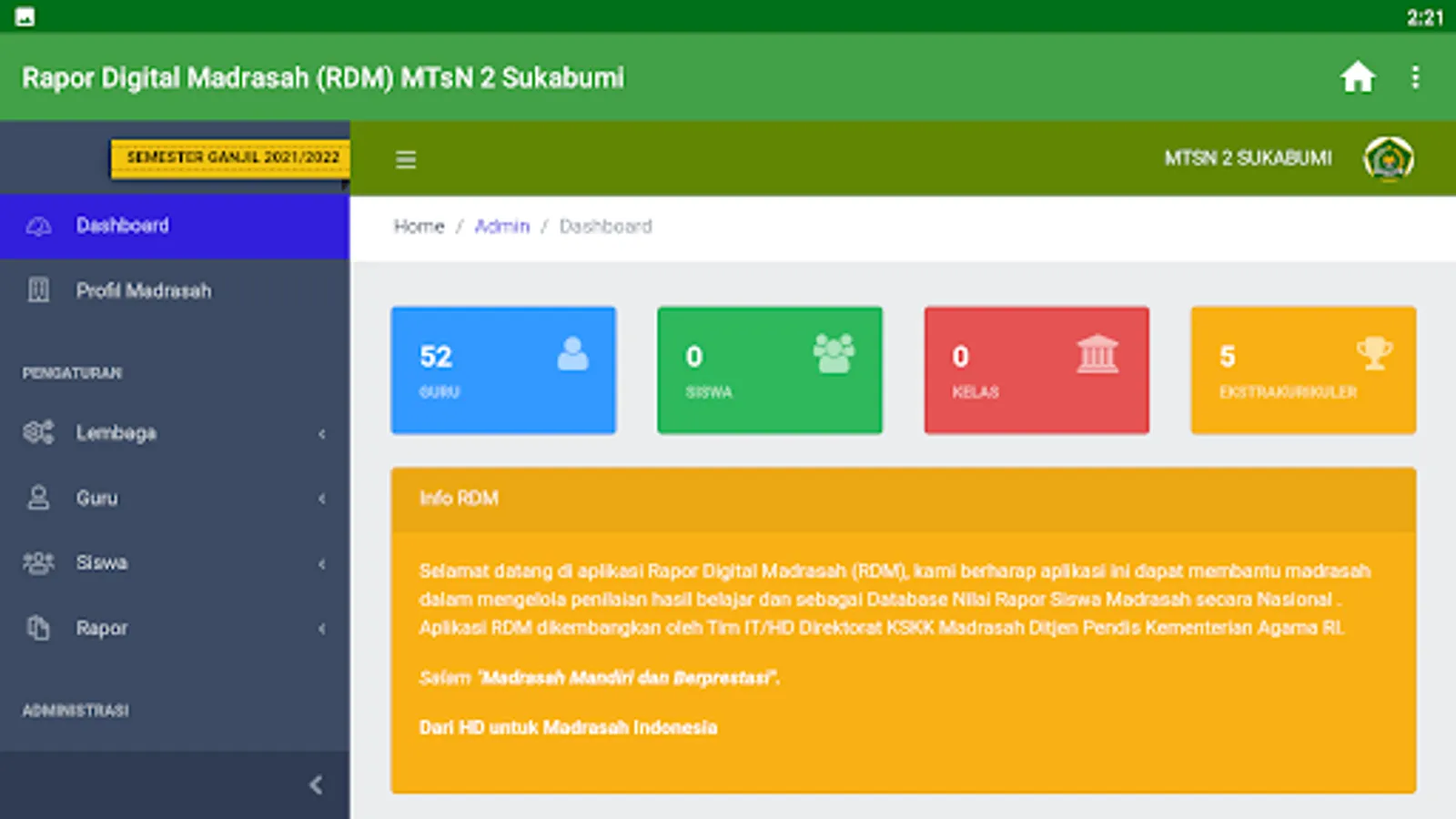
Task: Click the 'Madrasah Mandiri dan Berprestasi' slogan
Action: 628,678
